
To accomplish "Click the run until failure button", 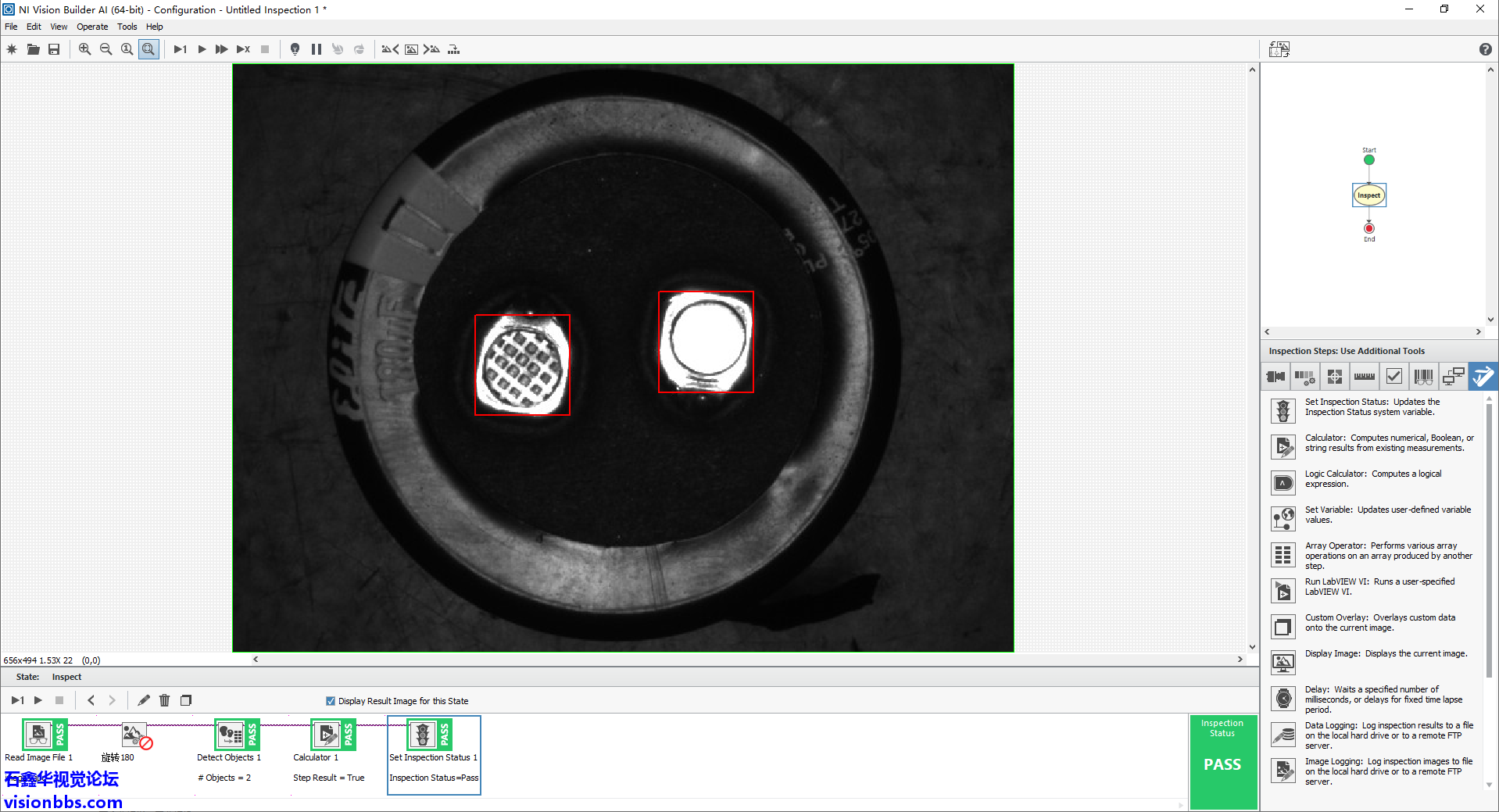I will (x=243, y=49).
